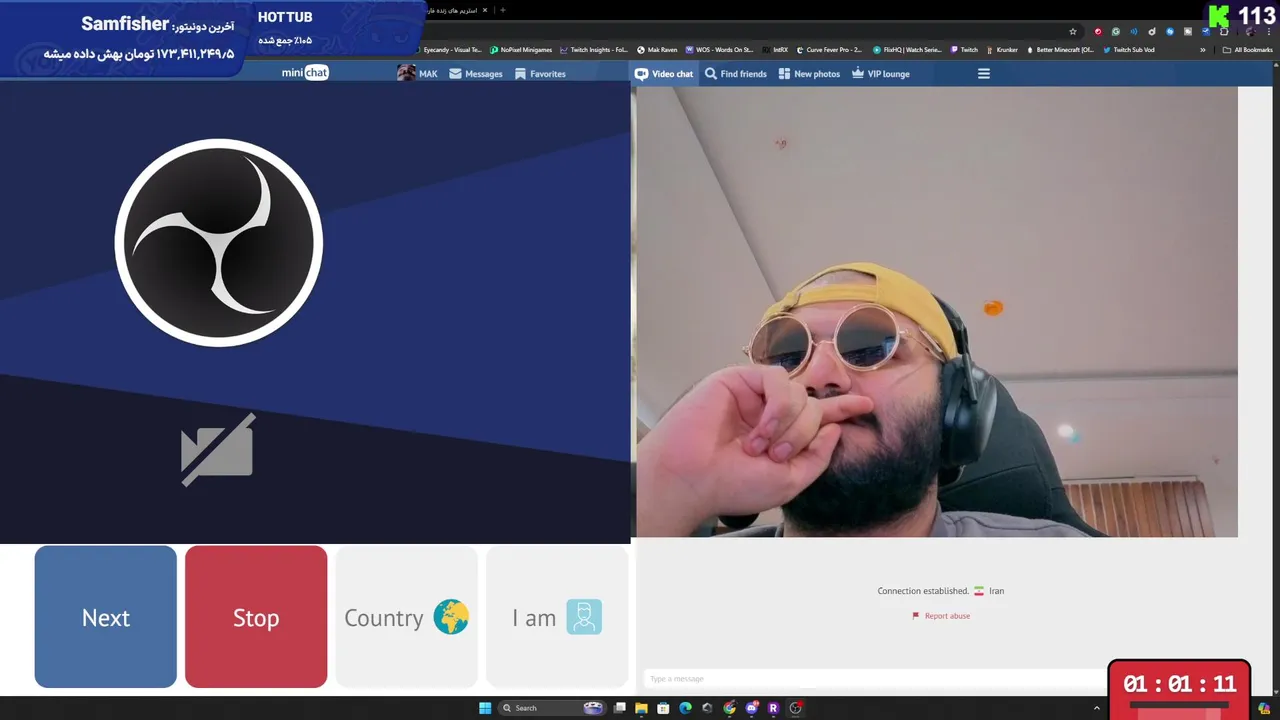
Task: Open the hamburger menu
Action: pyautogui.click(x=984, y=73)
